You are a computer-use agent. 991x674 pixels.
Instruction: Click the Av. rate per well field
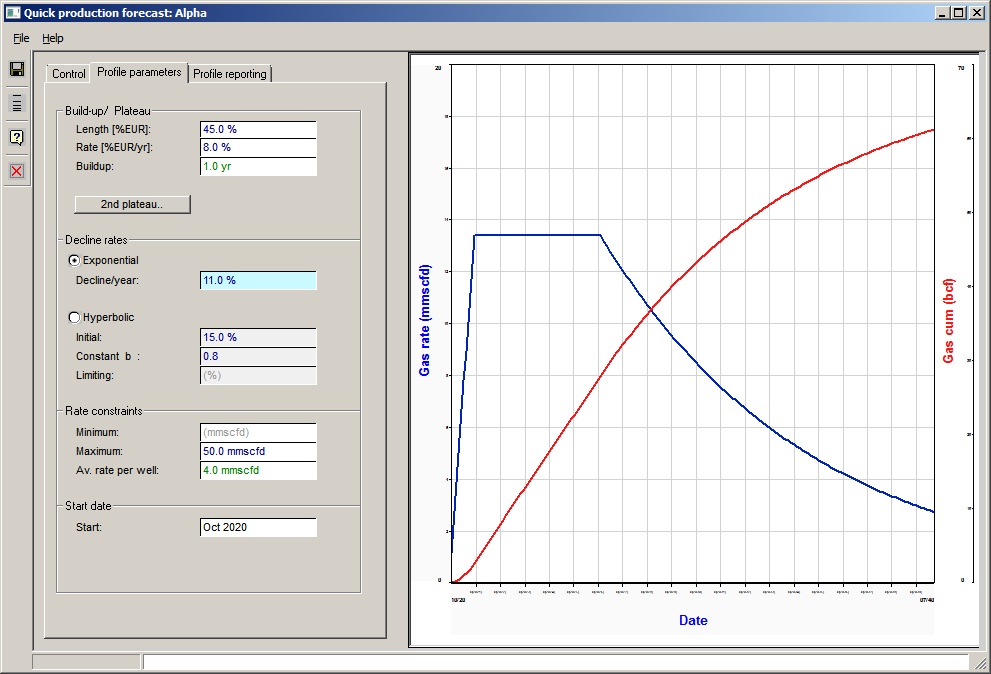[x=258, y=470]
